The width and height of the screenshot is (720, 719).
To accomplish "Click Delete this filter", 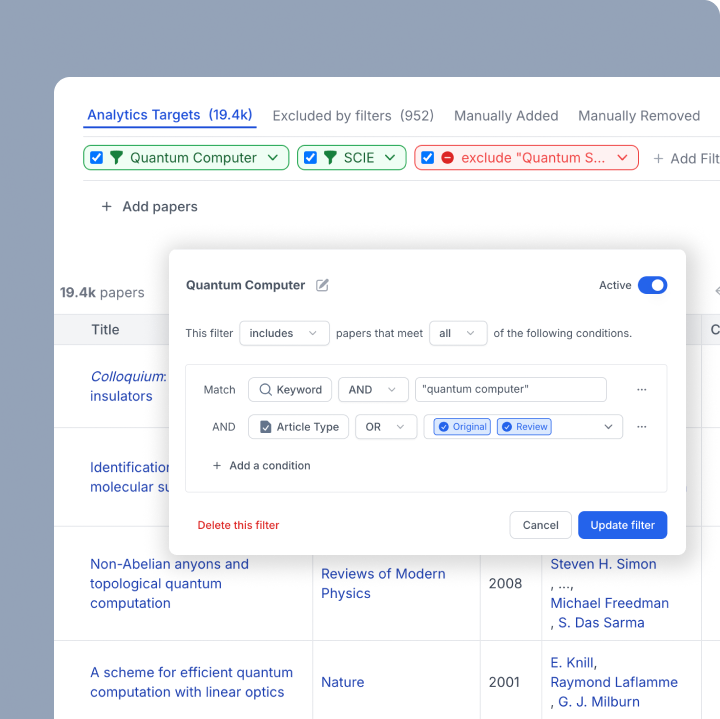I will (x=238, y=525).
